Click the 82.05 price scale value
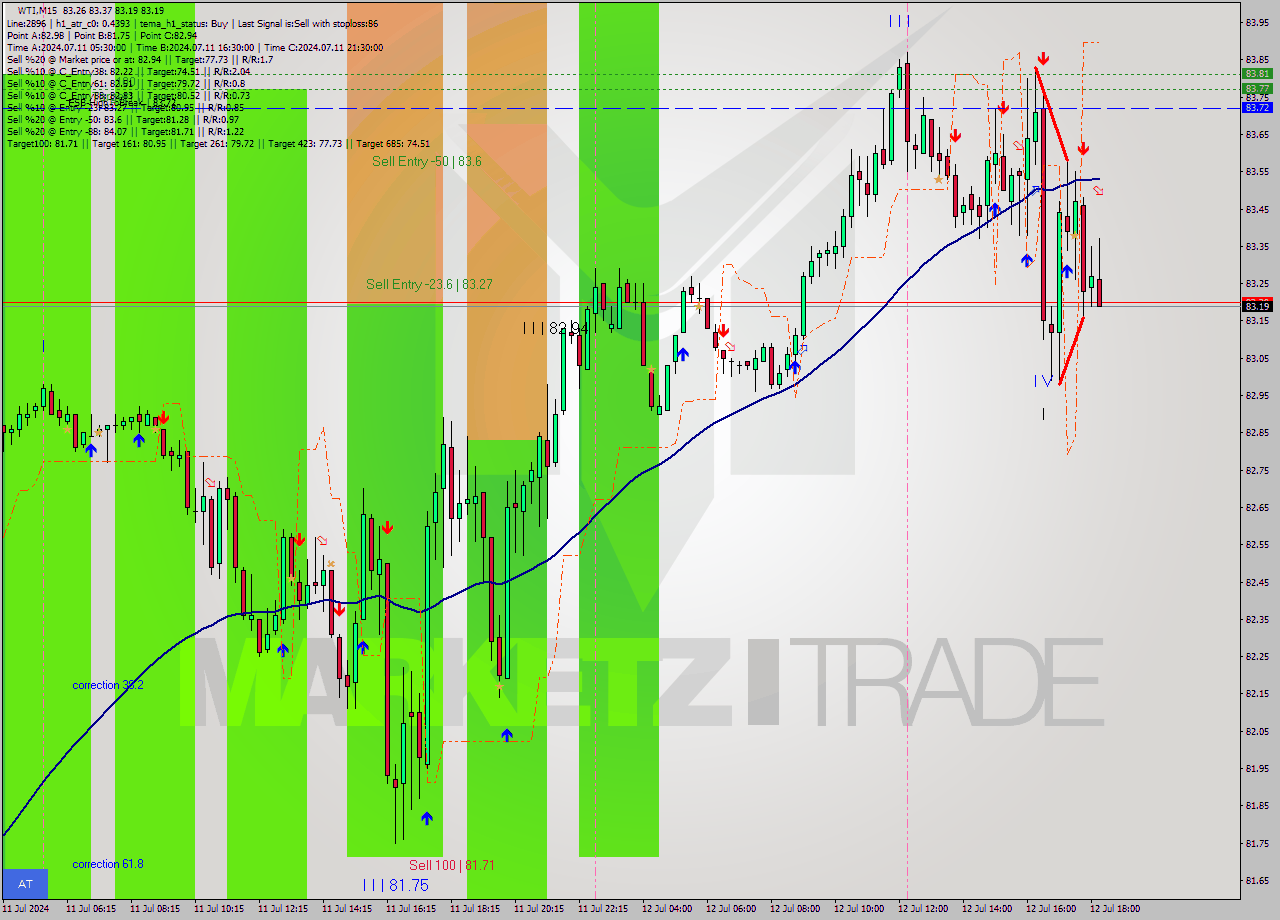The image size is (1280, 920). coord(1257,731)
